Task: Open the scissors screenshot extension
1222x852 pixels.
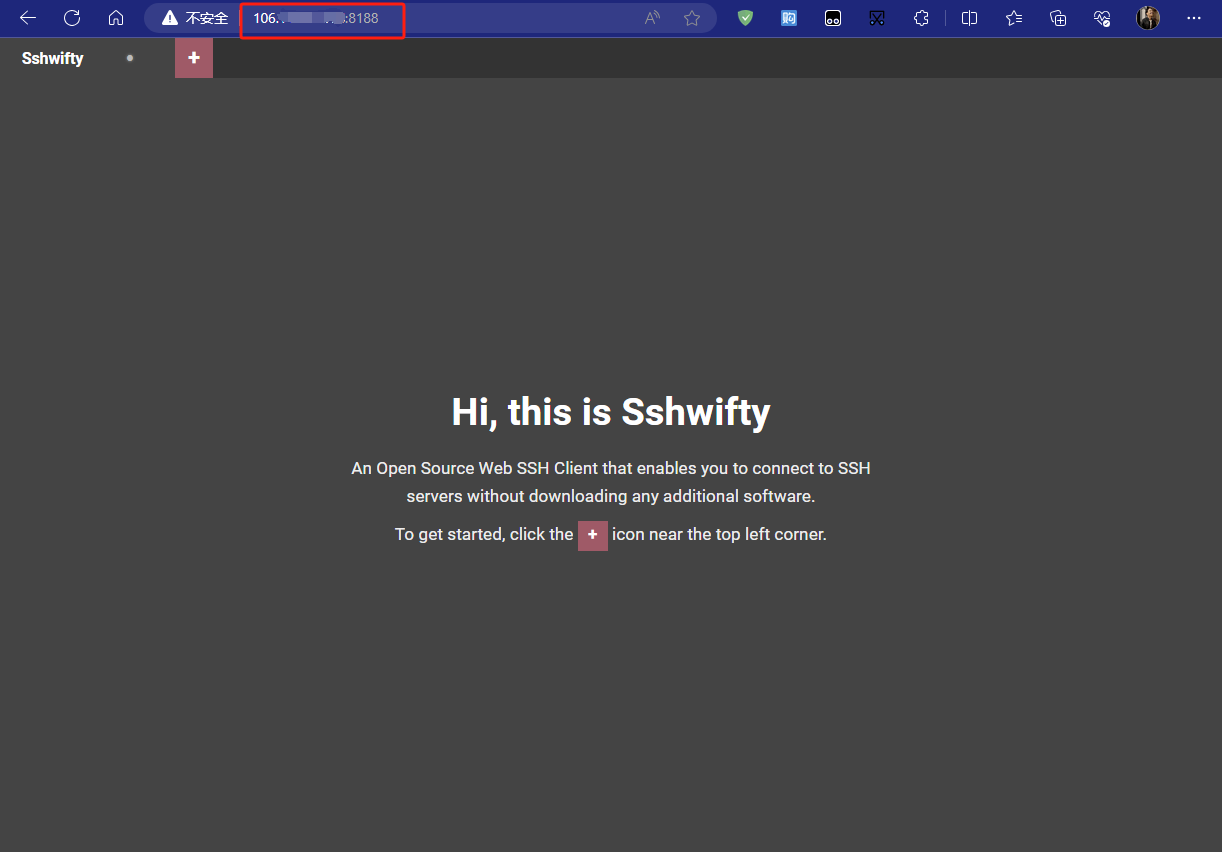Action: [877, 18]
